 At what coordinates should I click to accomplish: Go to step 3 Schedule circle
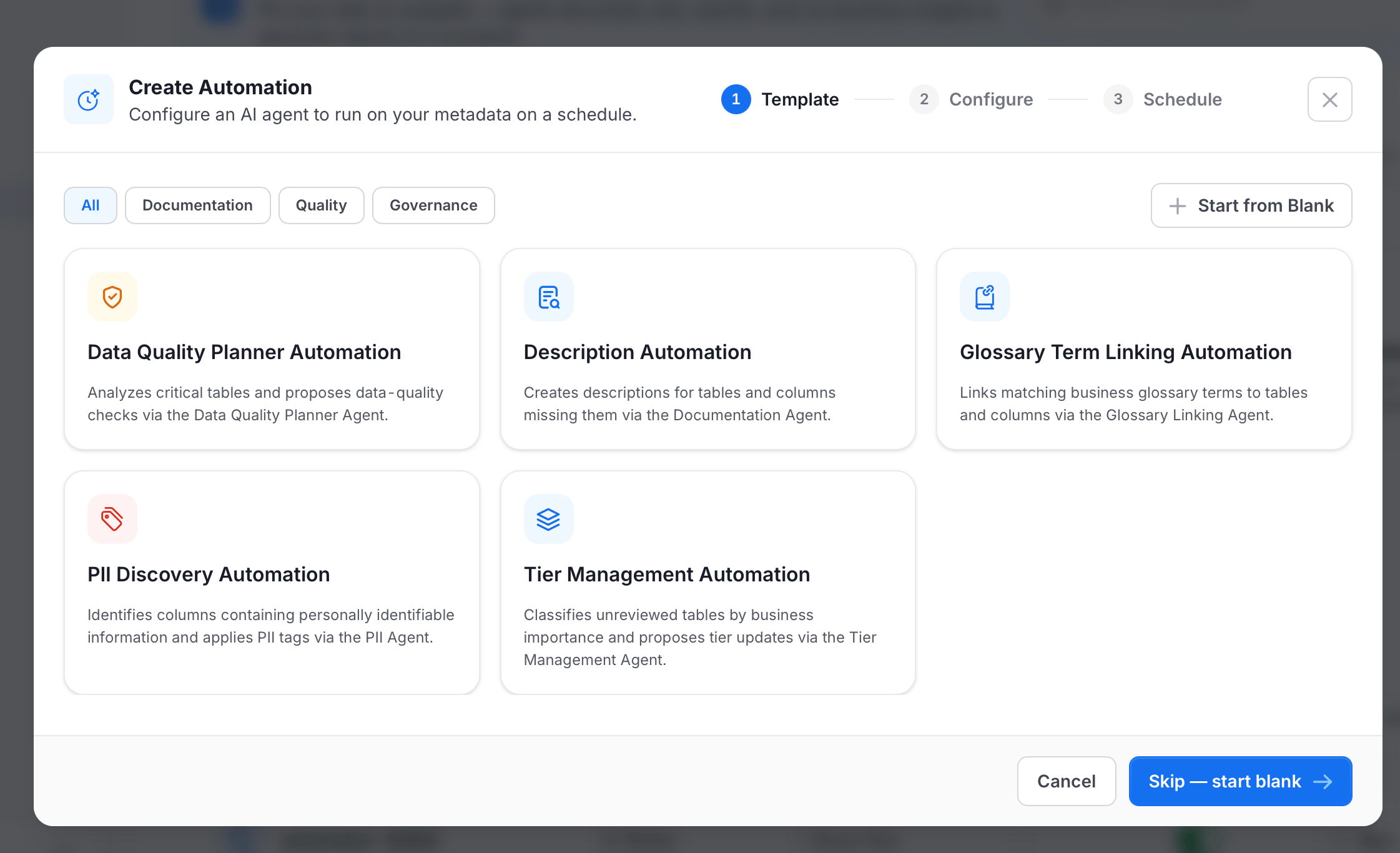[x=1118, y=99]
